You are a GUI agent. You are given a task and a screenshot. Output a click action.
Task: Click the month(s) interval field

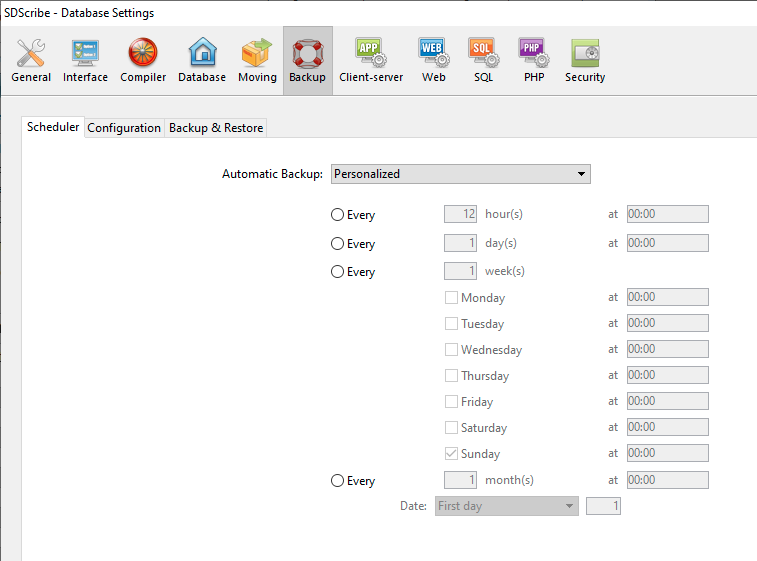tap(460, 480)
